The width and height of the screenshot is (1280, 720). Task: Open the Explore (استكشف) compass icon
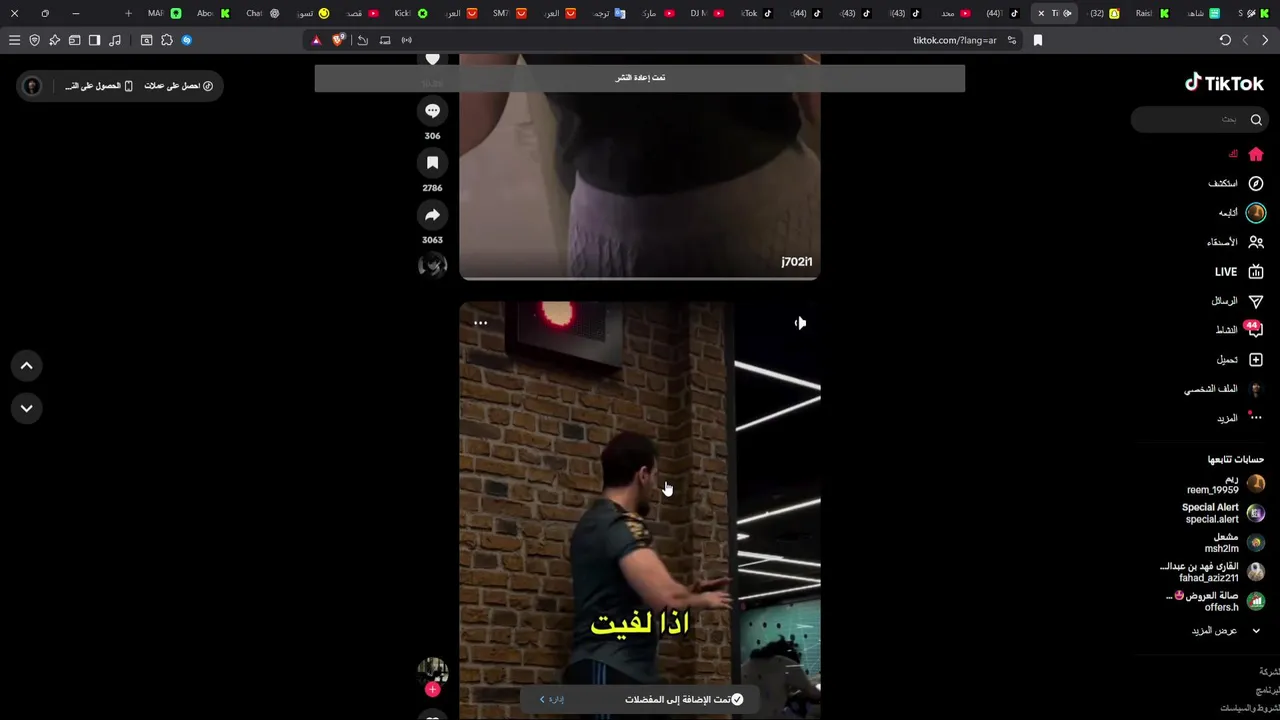pyautogui.click(x=1256, y=183)
